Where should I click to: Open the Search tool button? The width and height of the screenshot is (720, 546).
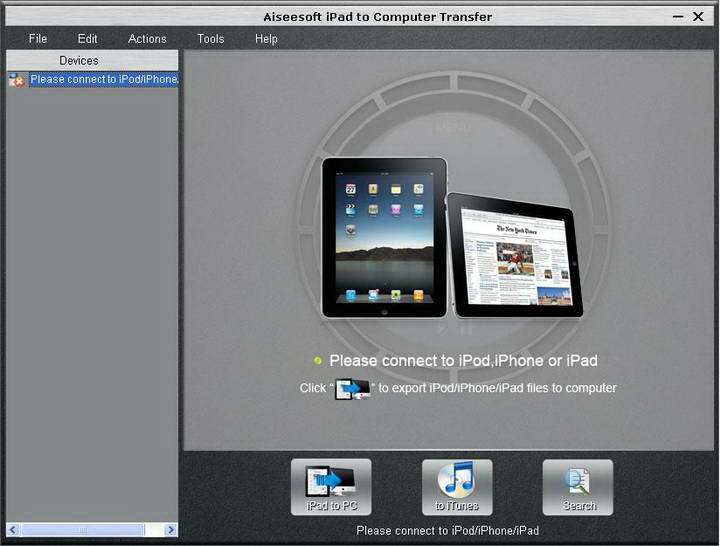(x=578, y=487)
